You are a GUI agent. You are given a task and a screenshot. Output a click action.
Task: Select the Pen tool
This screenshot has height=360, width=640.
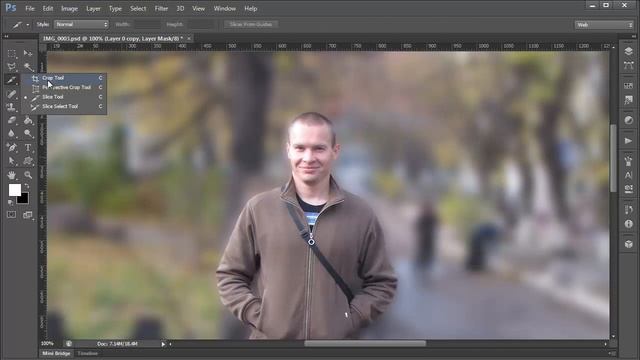coord(11,147)
